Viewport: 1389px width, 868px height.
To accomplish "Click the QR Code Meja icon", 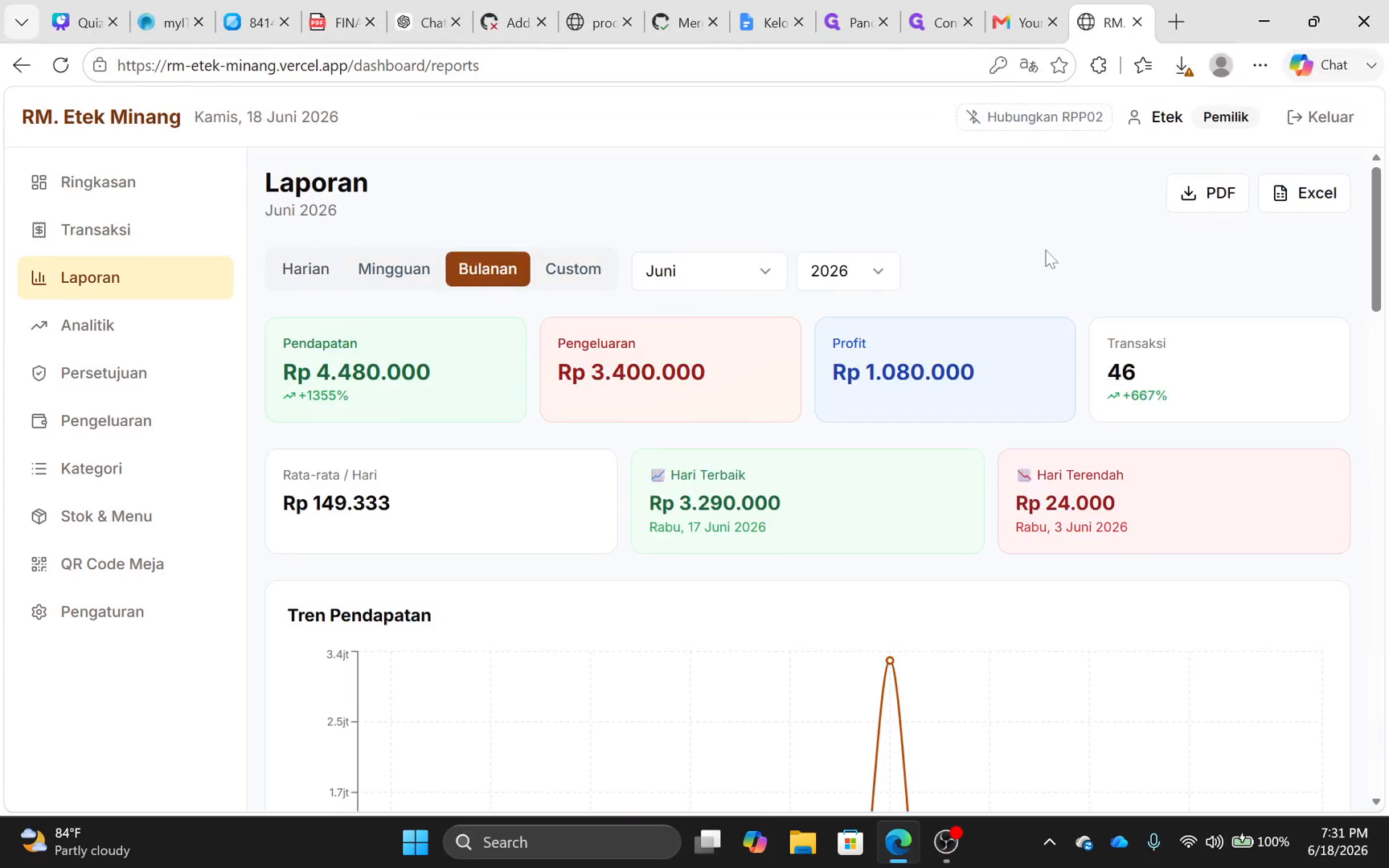I will (39, 564).
